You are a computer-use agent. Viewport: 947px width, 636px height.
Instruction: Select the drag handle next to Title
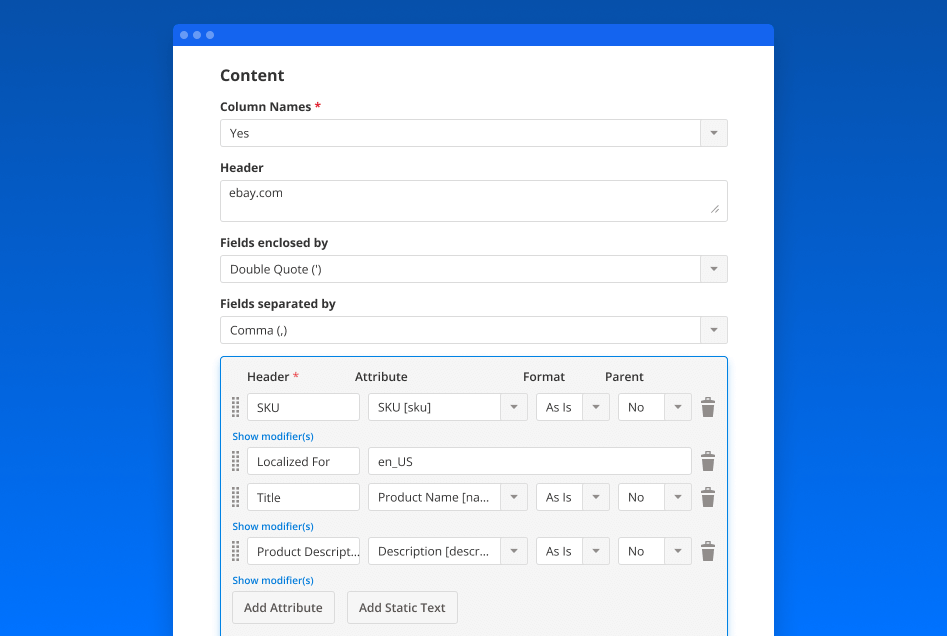236,497
